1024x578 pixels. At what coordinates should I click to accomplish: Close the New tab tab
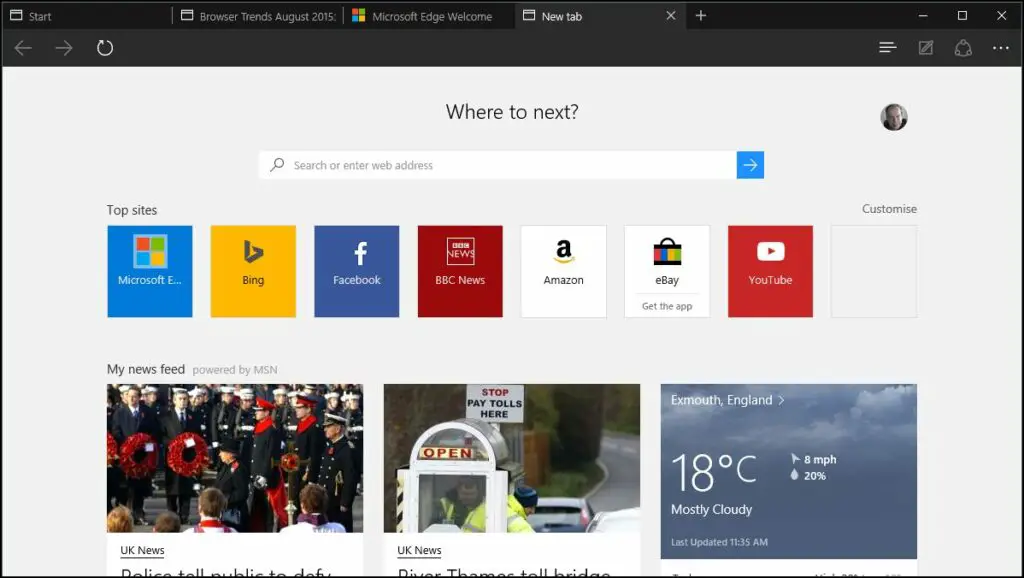(671, 16)
